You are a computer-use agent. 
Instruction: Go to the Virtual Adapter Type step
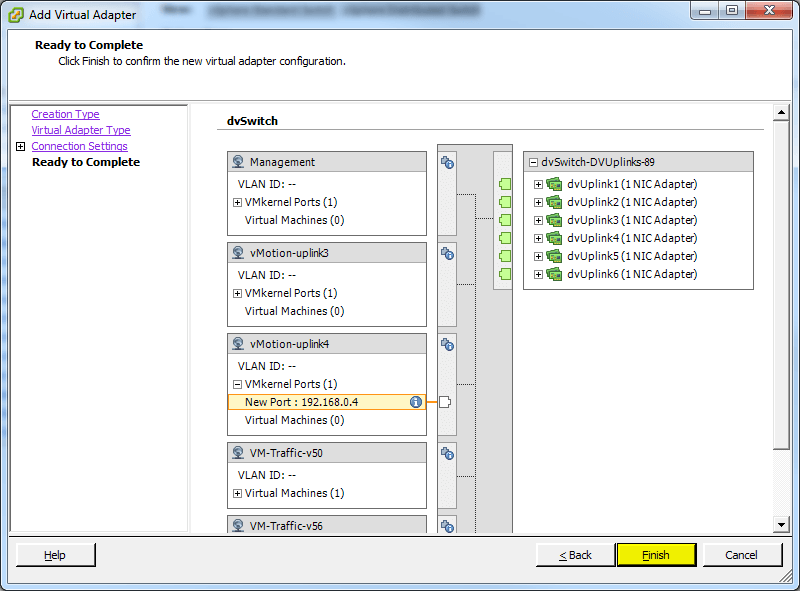80,130
